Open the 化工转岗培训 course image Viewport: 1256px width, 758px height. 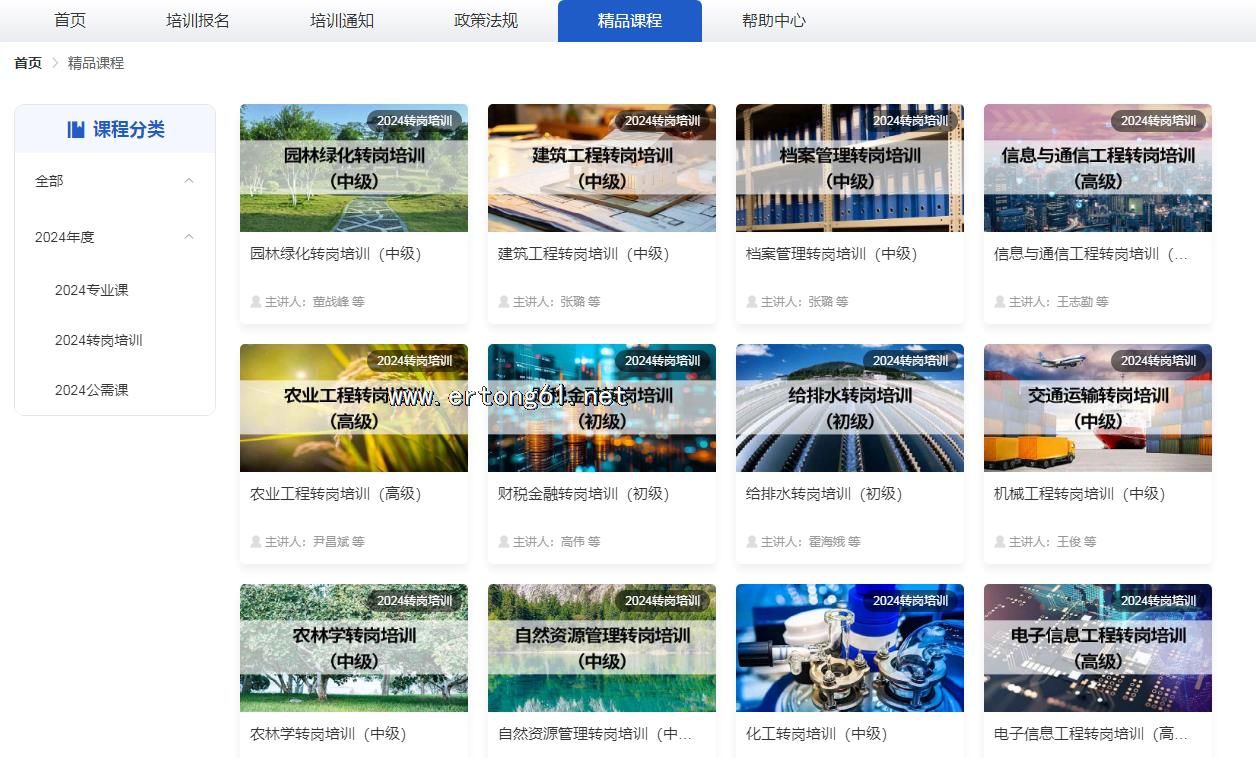coord(850,648)
